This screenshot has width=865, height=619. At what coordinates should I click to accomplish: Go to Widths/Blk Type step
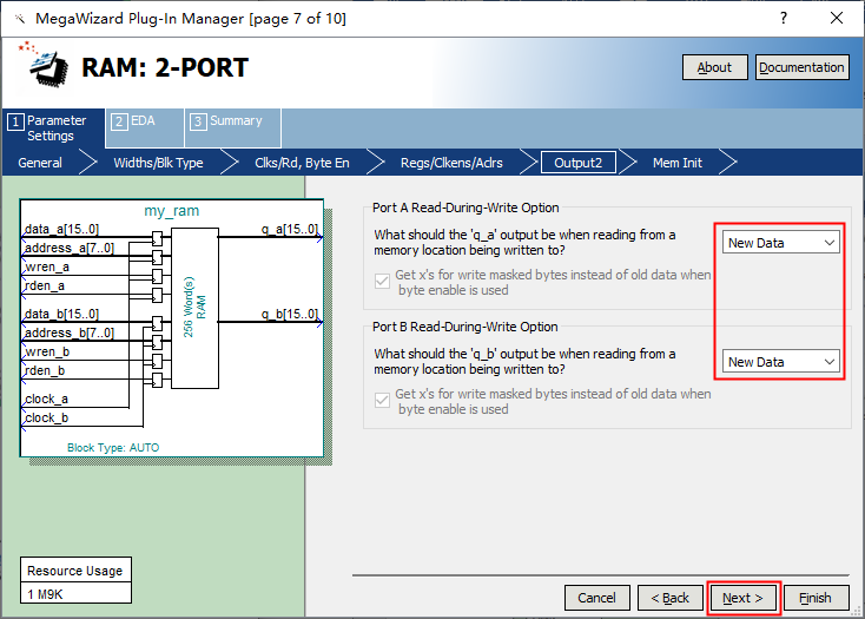coord(158,163)
